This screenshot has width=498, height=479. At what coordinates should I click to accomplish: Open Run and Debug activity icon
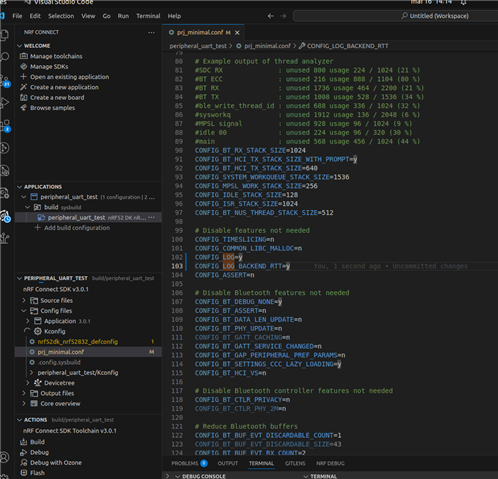[5, 103]
